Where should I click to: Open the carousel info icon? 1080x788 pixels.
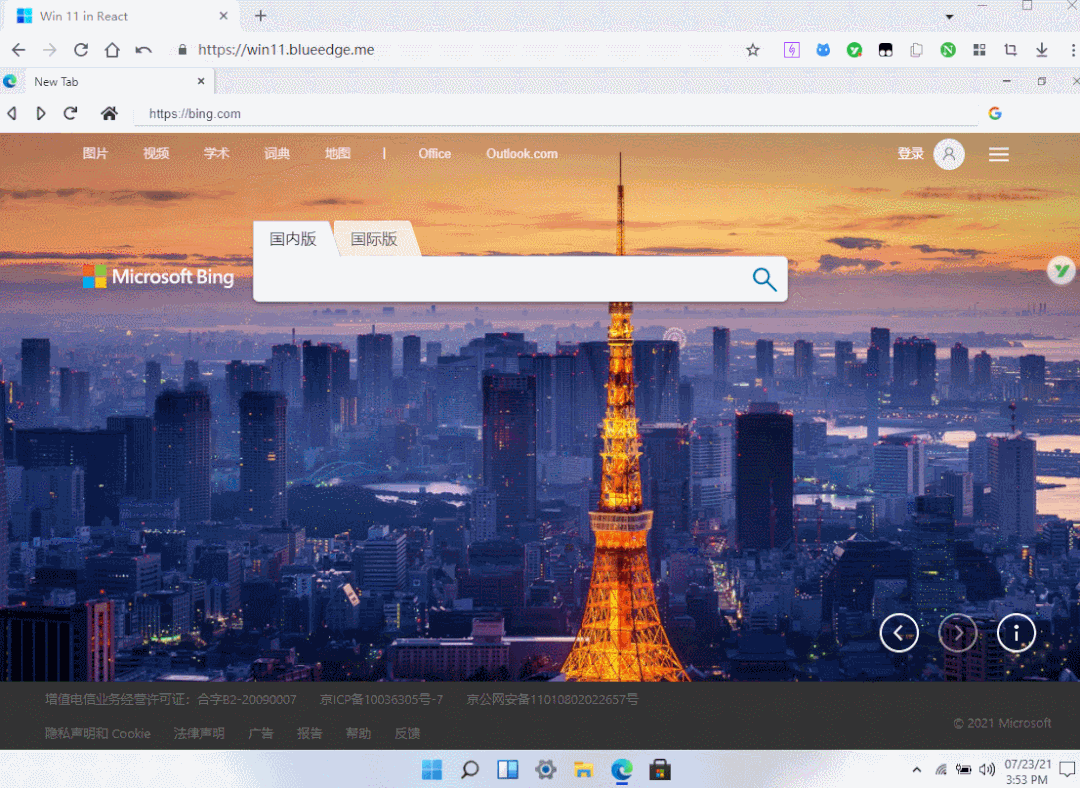click(1016, 633)
